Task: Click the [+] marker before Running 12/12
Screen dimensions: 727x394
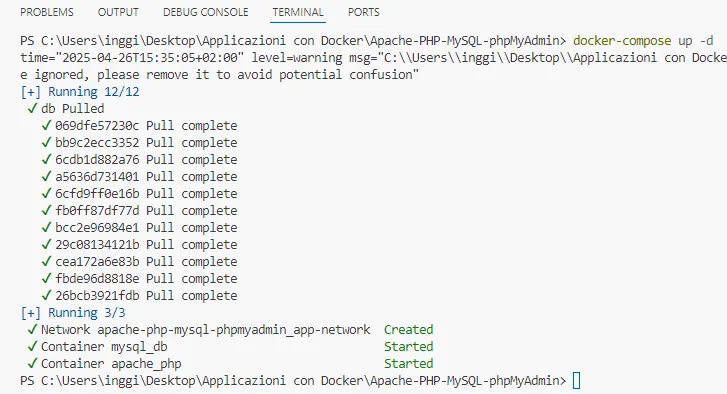Action: click(x=31, y=92)
